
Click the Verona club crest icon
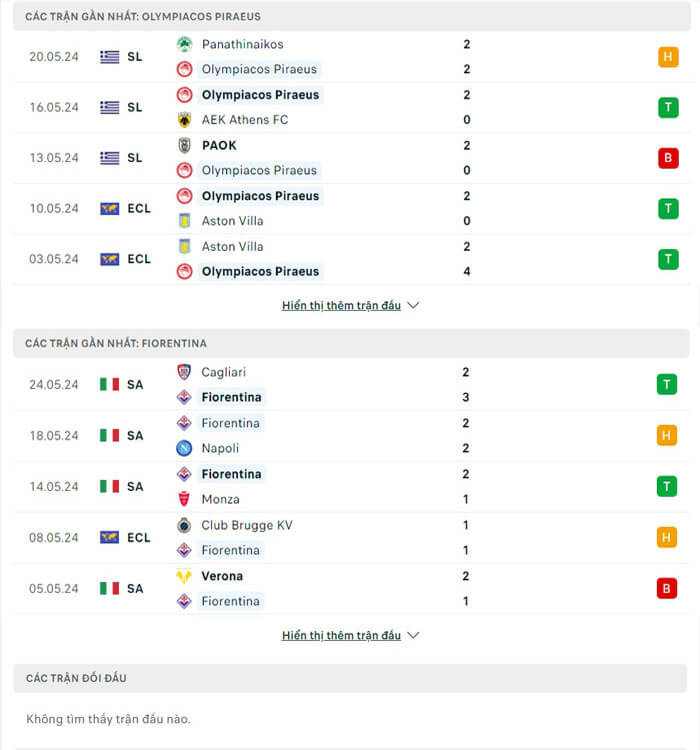pos(184,576)
